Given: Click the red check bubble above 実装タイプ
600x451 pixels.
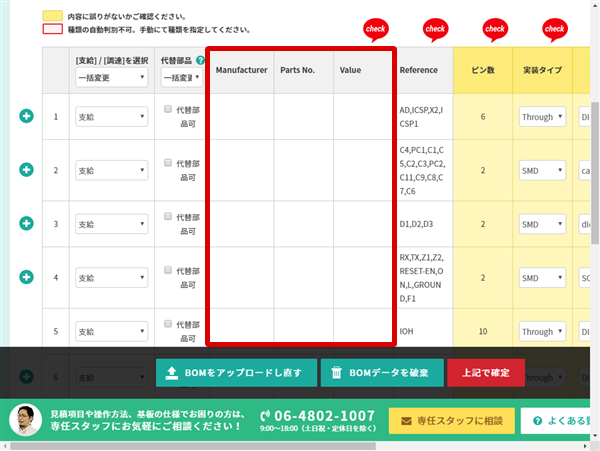Looking at the screenshot, I should pos(554,29).
